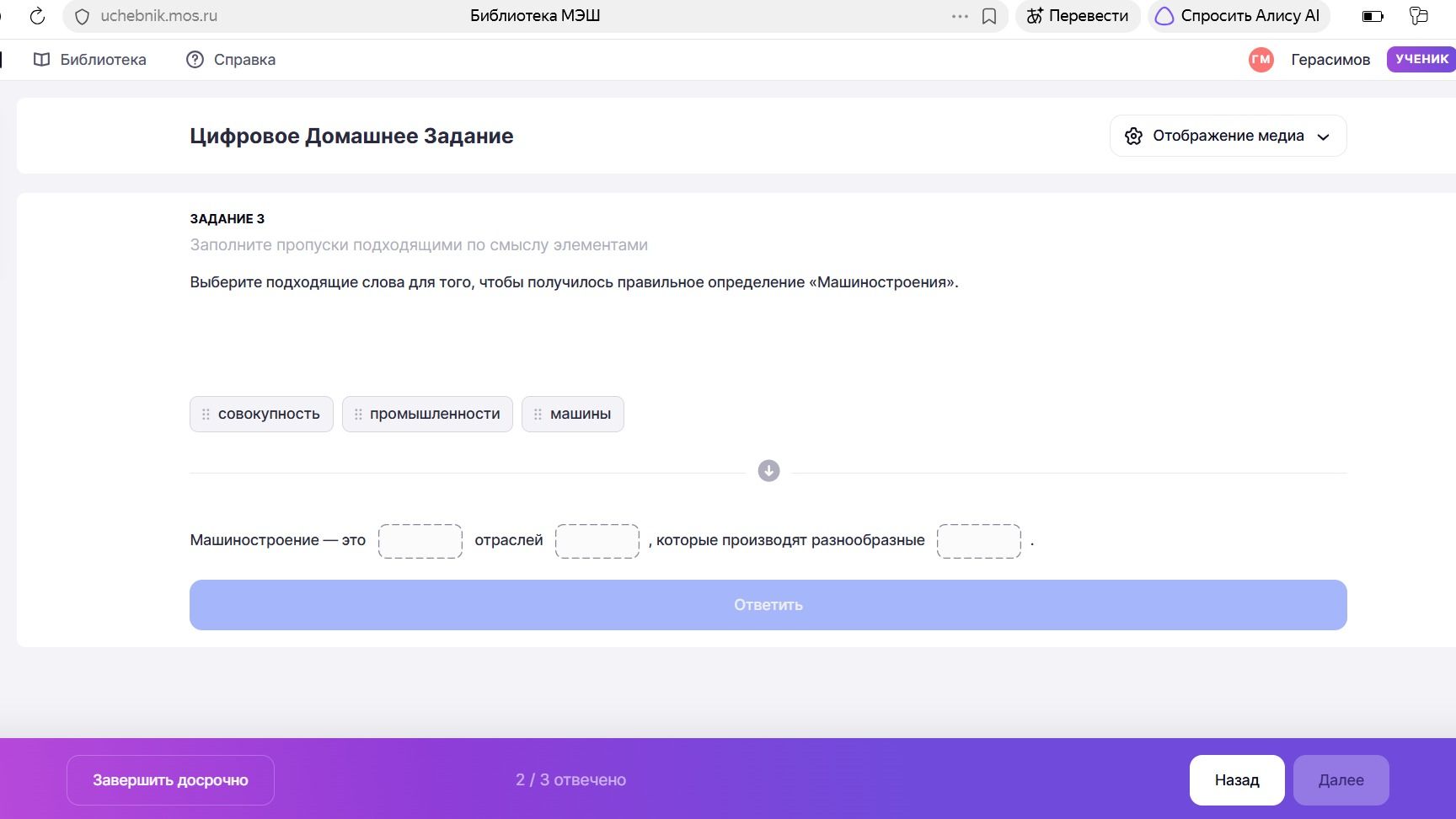Viewport: 1456px width, 819px height.
Task: Select the word chip совокупность
Action: coord(261,414)
